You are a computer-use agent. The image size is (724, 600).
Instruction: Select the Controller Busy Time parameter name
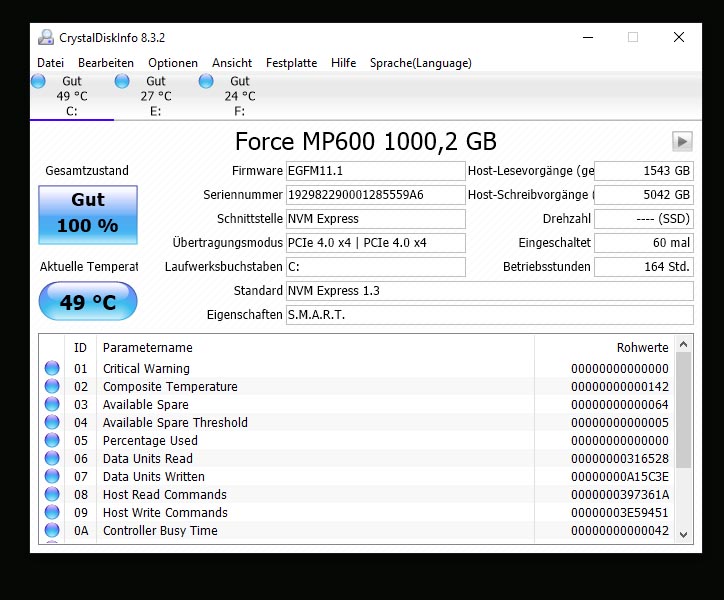click(x=160, y=531)
